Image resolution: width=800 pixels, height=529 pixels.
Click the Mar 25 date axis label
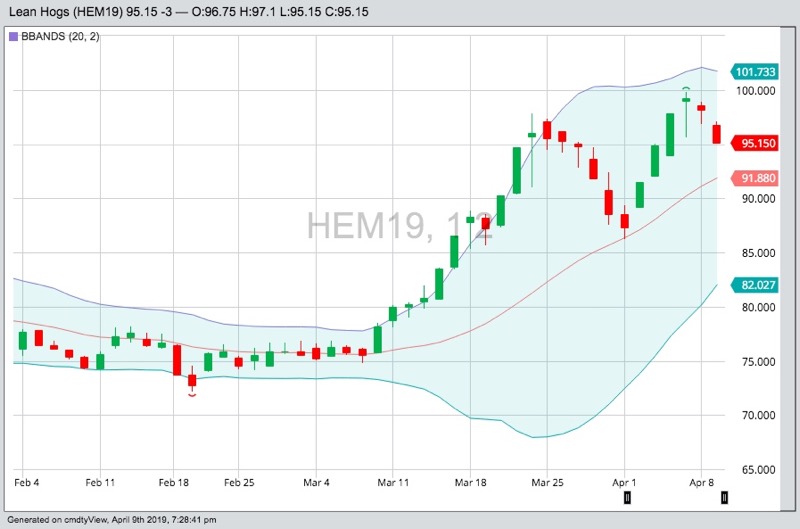[x=547, y=482]
